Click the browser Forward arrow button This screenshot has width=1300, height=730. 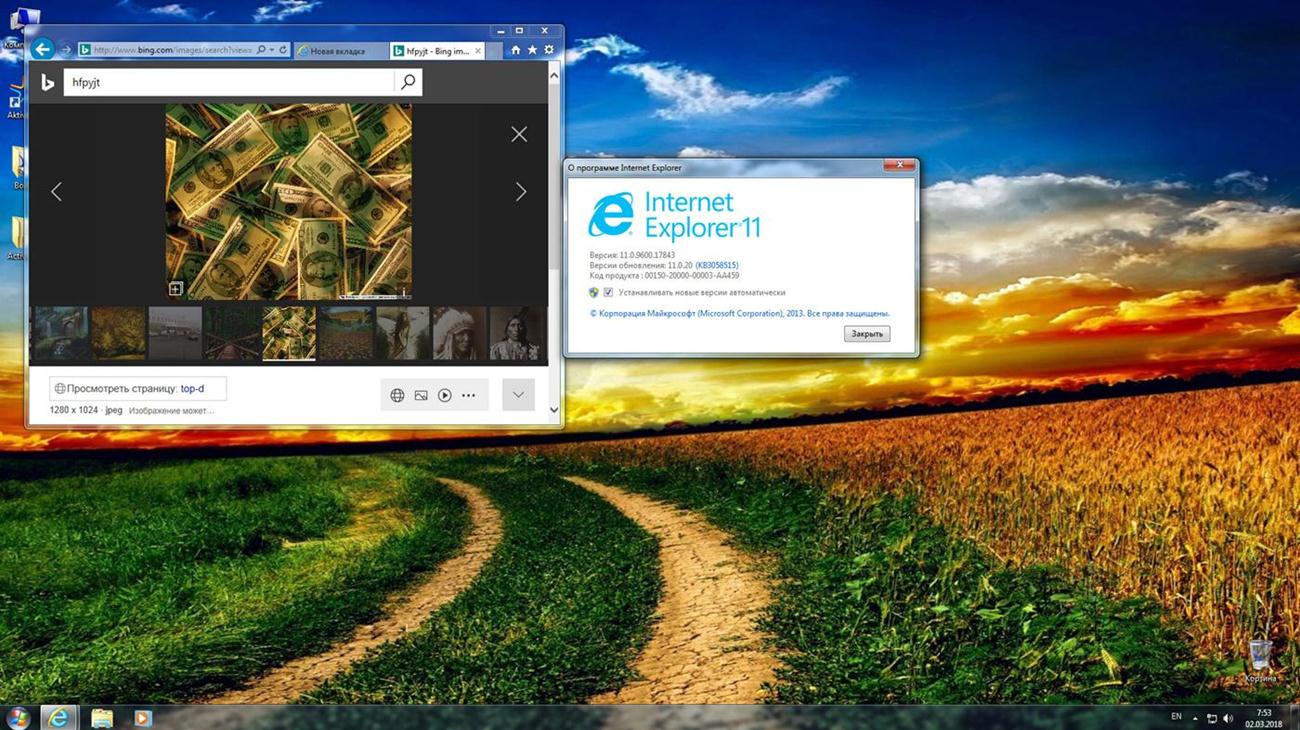pyautogui.click(x=66, y=50)
